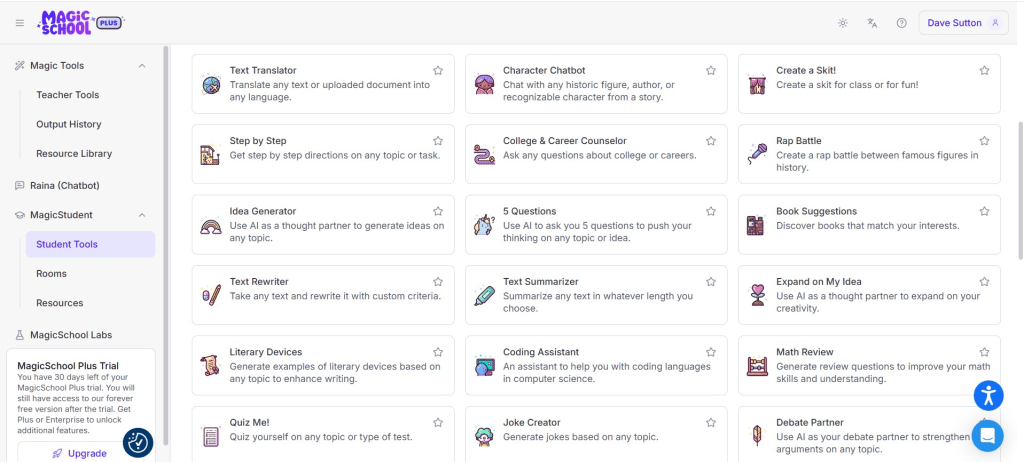This screenshot has width=1024, height=462.
Task: Open the help question mark icon
Action: pos(901,23)
